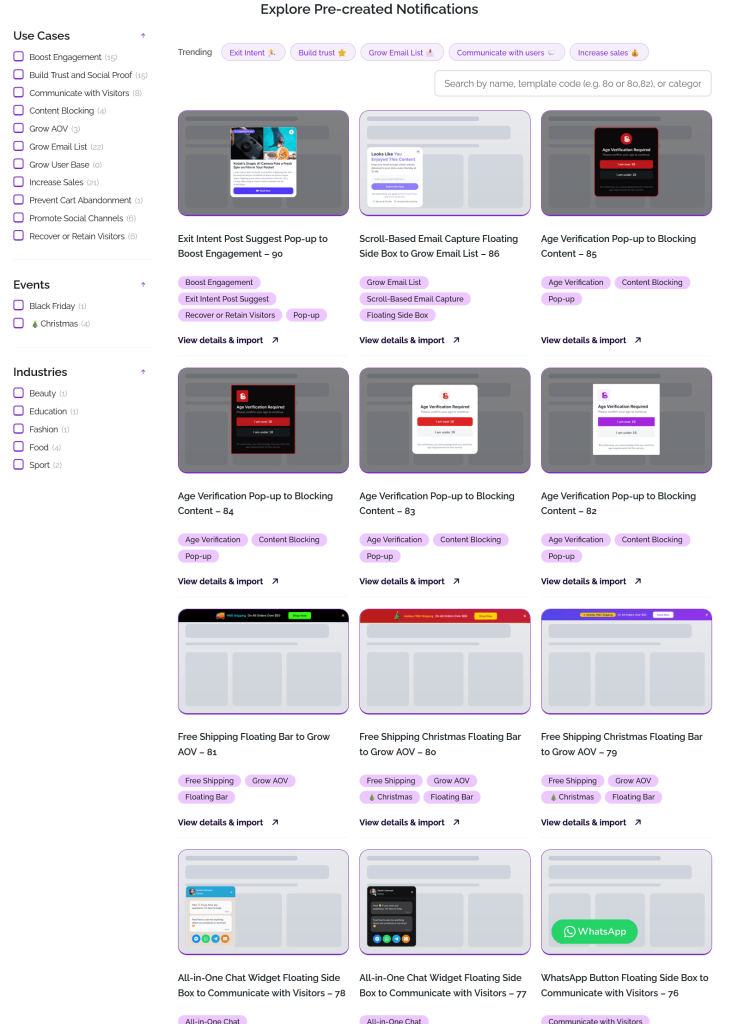Click the arrow icon beside template 83's View details
This screenshot has height=1024, width=738.
click(x=456, y=581)
